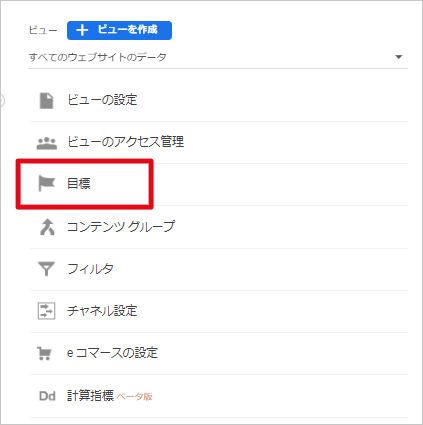
Task: Click the plus icon in ビューを作成 button
Action: (82, 30)
